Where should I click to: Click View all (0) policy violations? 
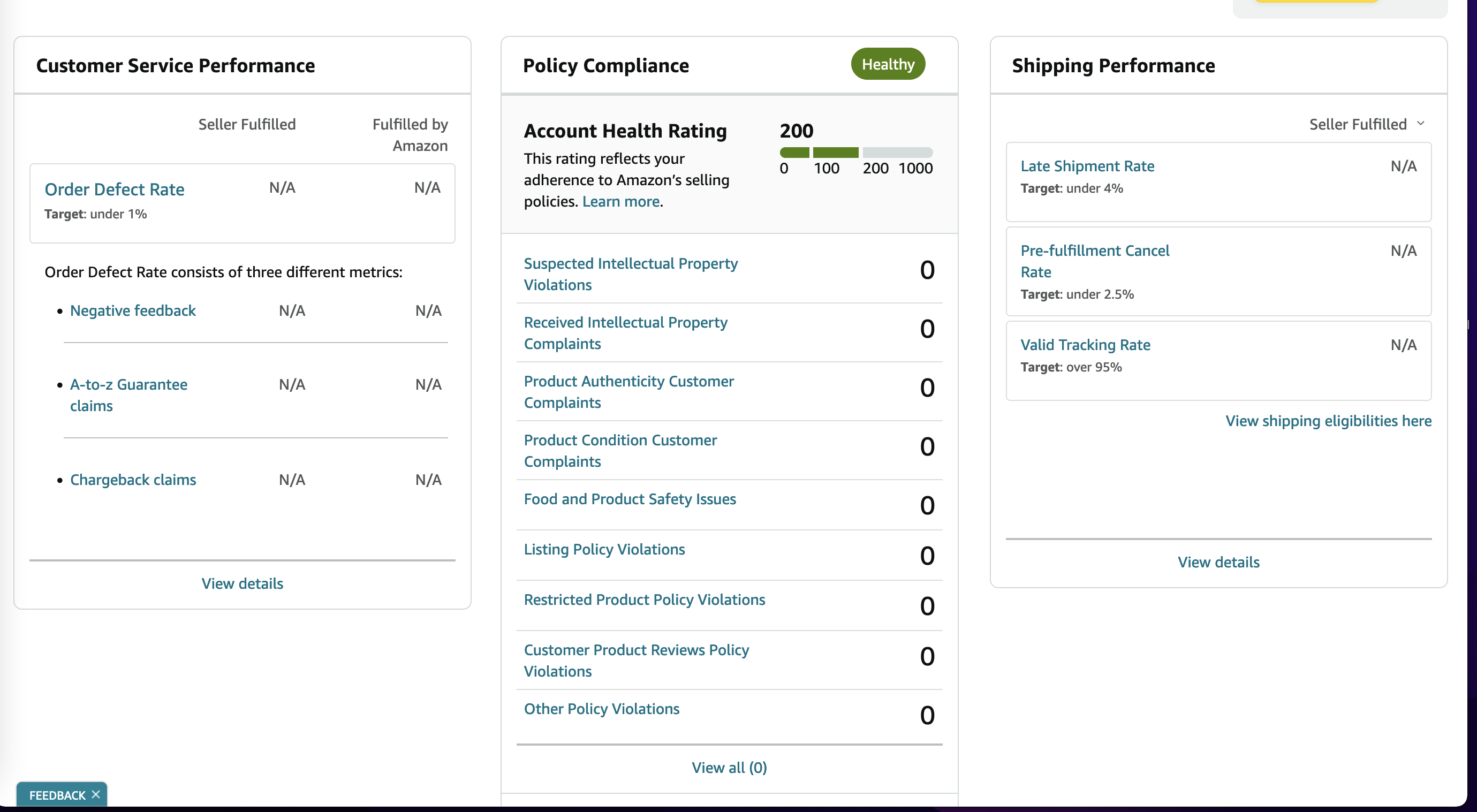pos(729,767)
